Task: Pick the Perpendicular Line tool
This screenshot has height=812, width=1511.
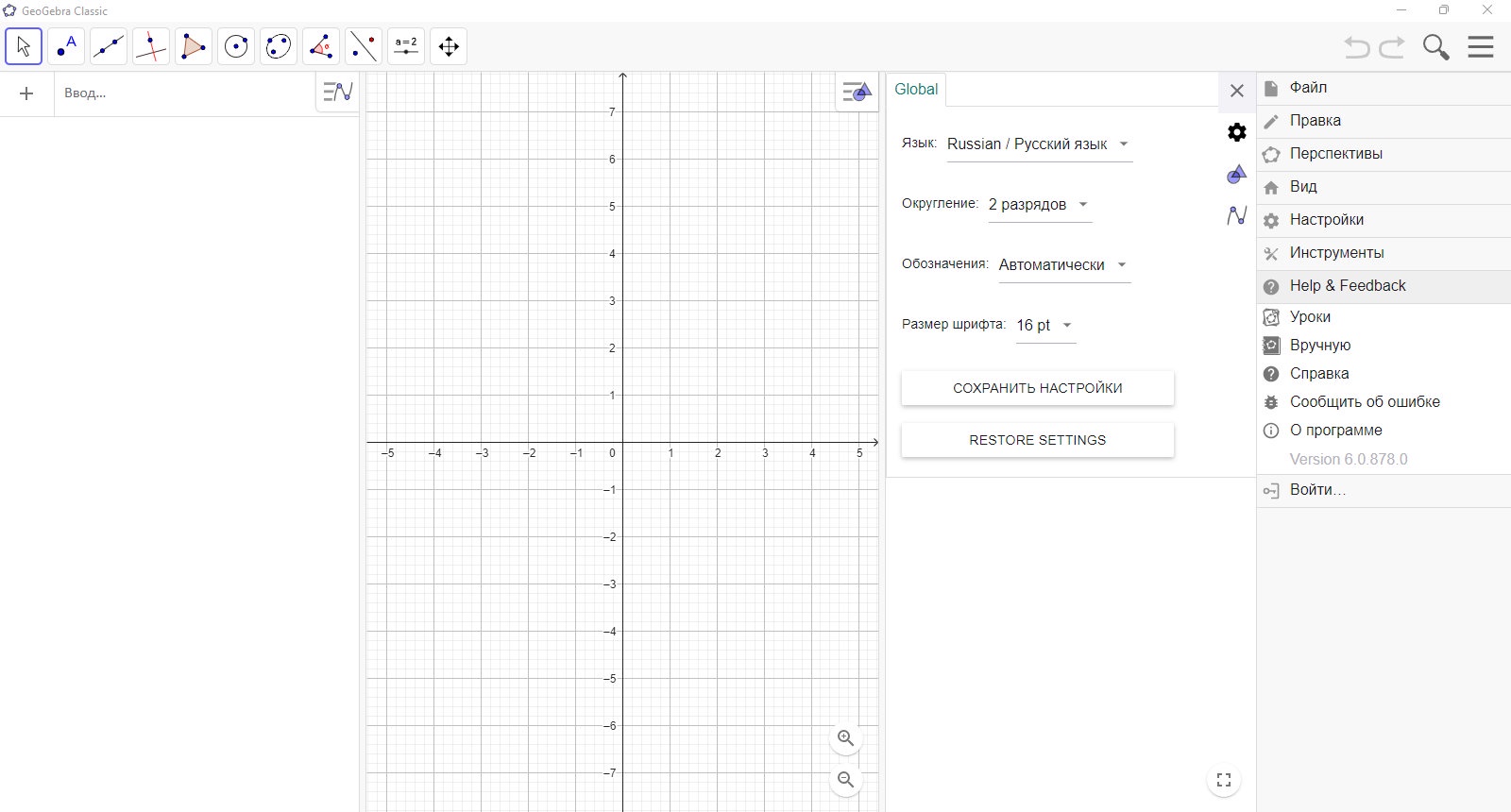Action: point(151,46)
